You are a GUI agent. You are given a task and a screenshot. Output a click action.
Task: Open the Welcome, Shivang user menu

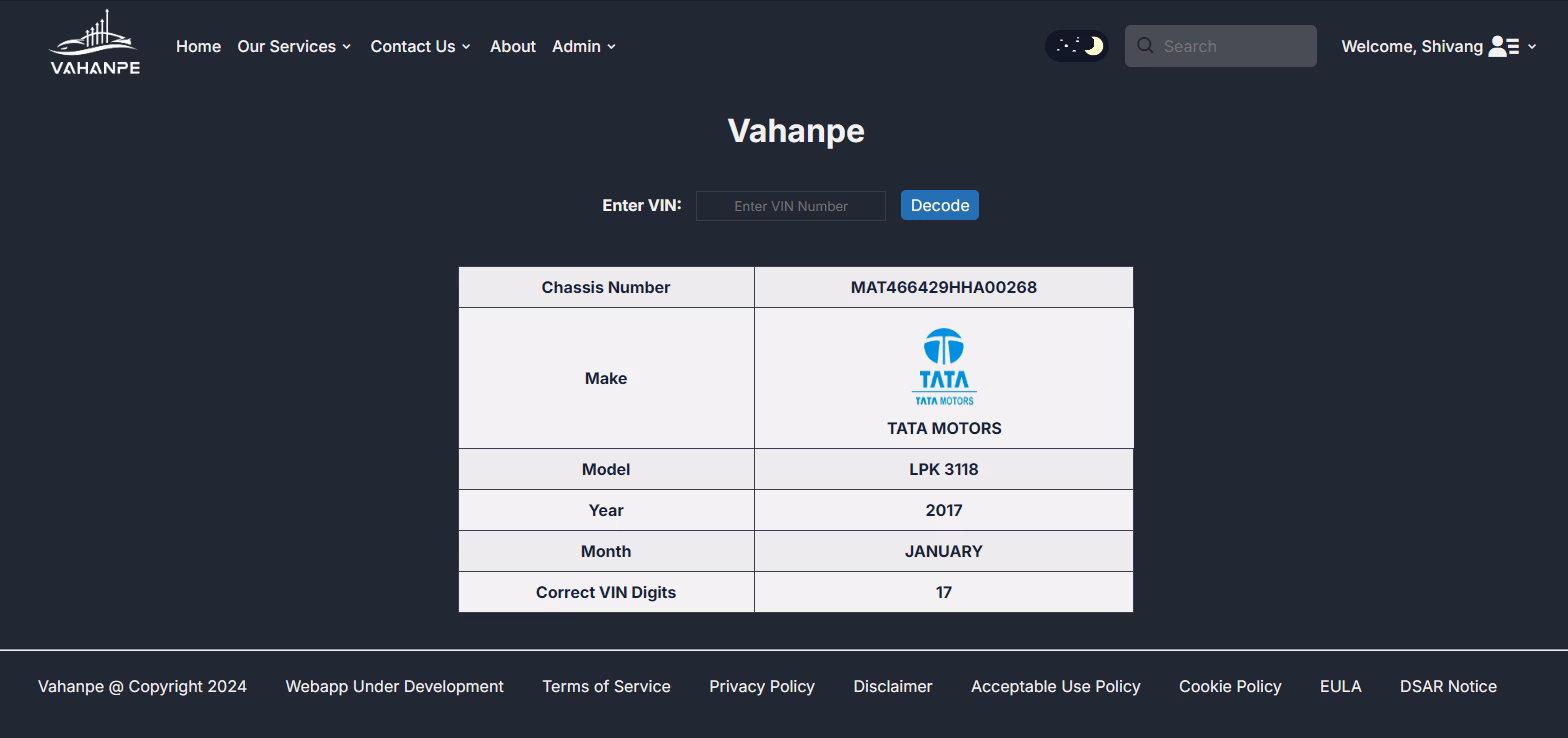[1438, 46]
